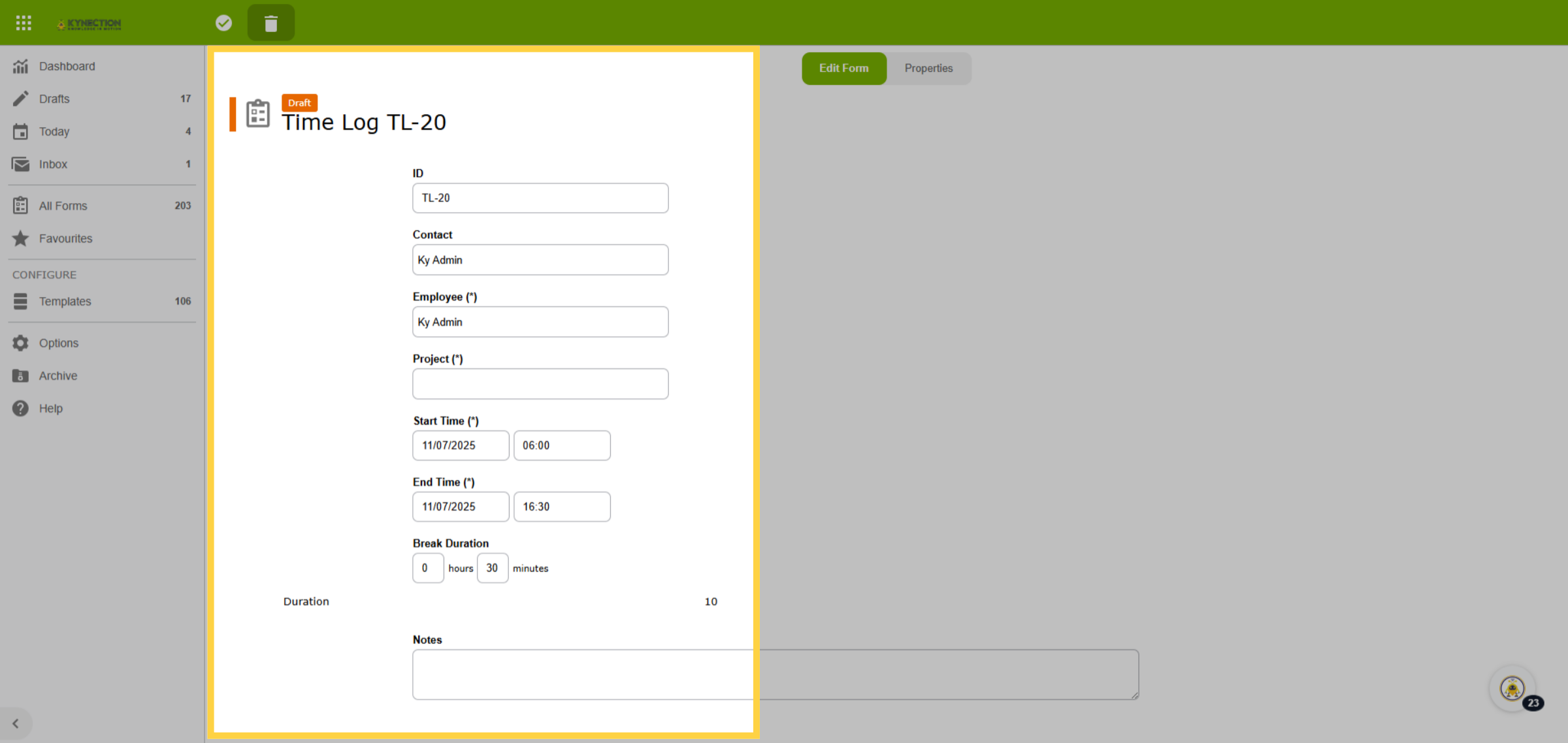The height and width of the screenshot is (743, 1568).
Task: Click the checkmark complete icon in top bar
Action: pyautogui.click(x=223, y=24)
